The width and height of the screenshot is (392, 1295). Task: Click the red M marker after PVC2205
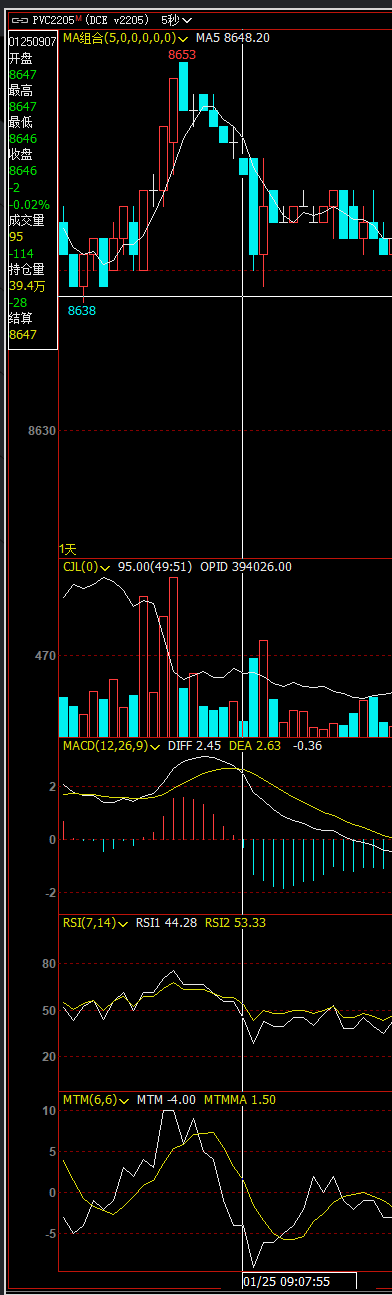79,18
